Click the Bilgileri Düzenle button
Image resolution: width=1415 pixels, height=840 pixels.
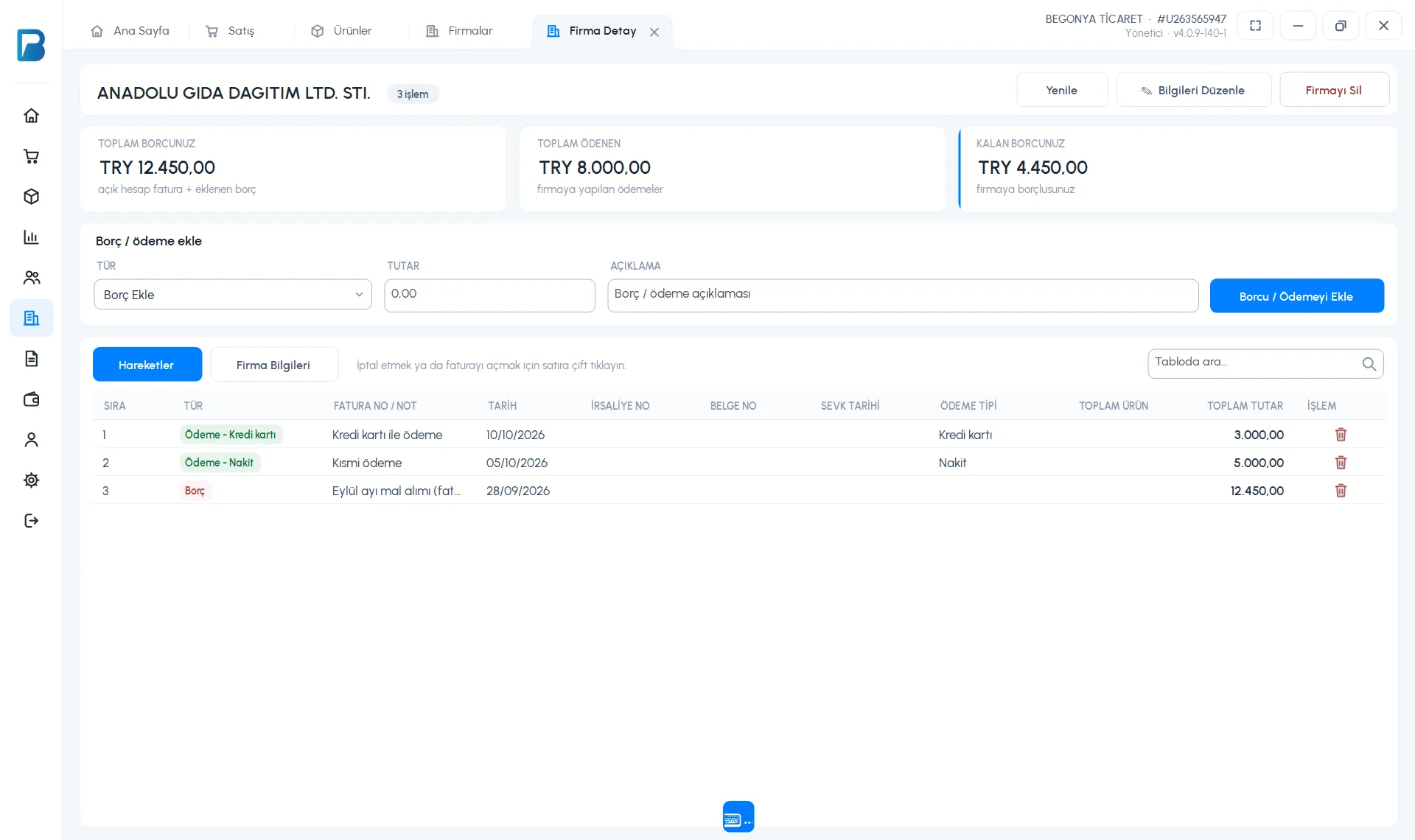[x=1193, y=90]
